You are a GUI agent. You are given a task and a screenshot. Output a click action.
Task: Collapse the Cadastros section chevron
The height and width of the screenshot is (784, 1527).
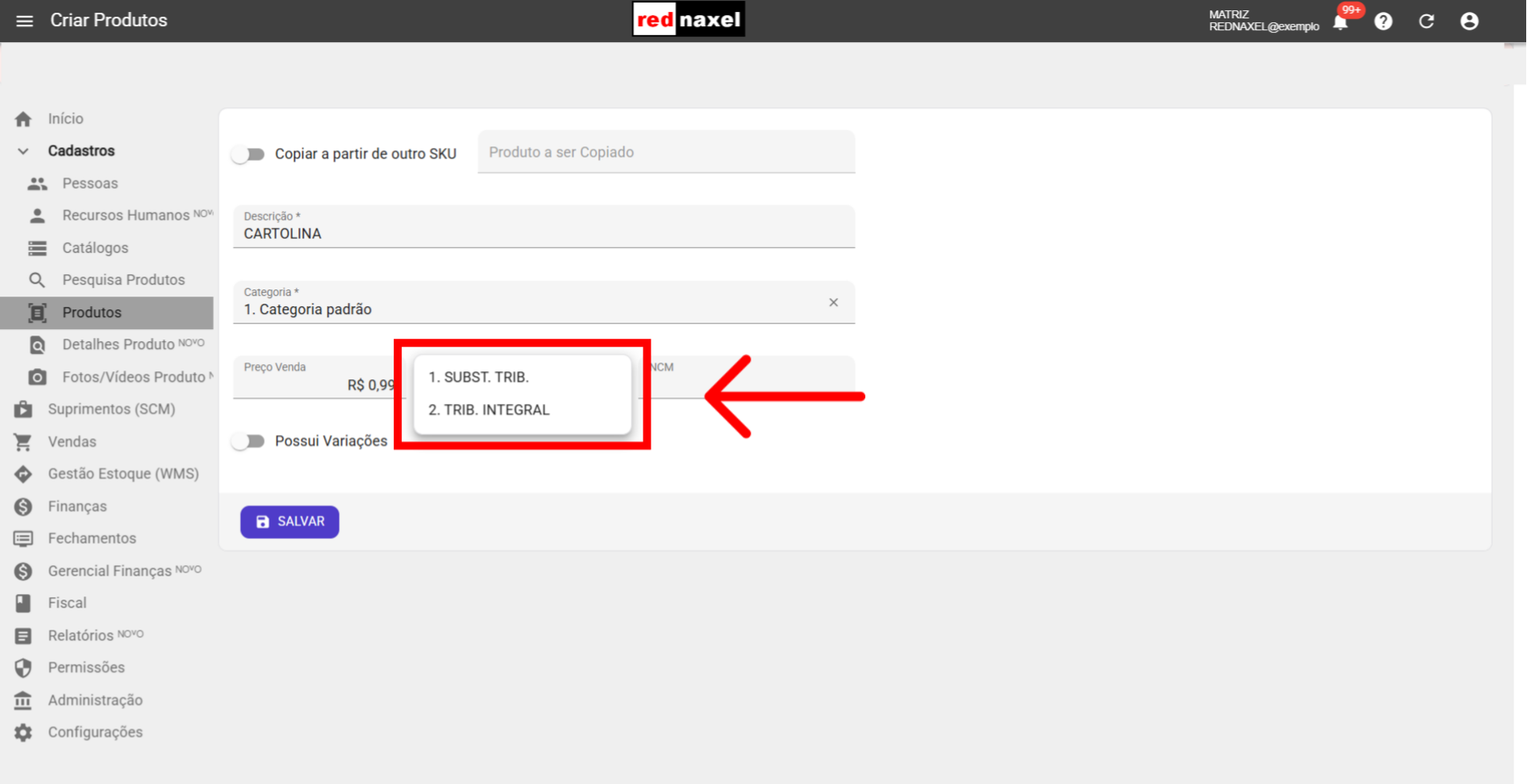click(23, 151)
